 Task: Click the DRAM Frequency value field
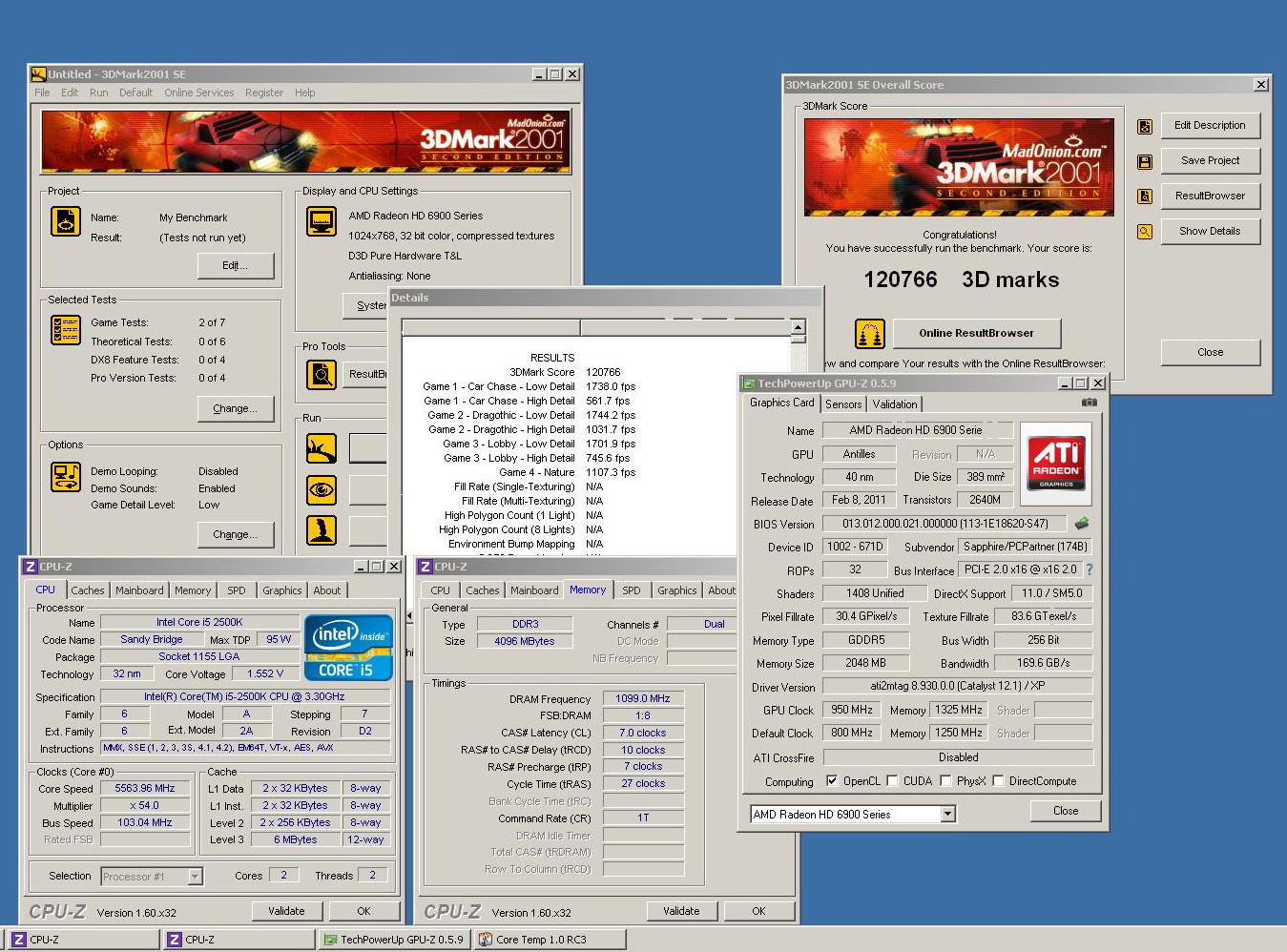[643, 698]
